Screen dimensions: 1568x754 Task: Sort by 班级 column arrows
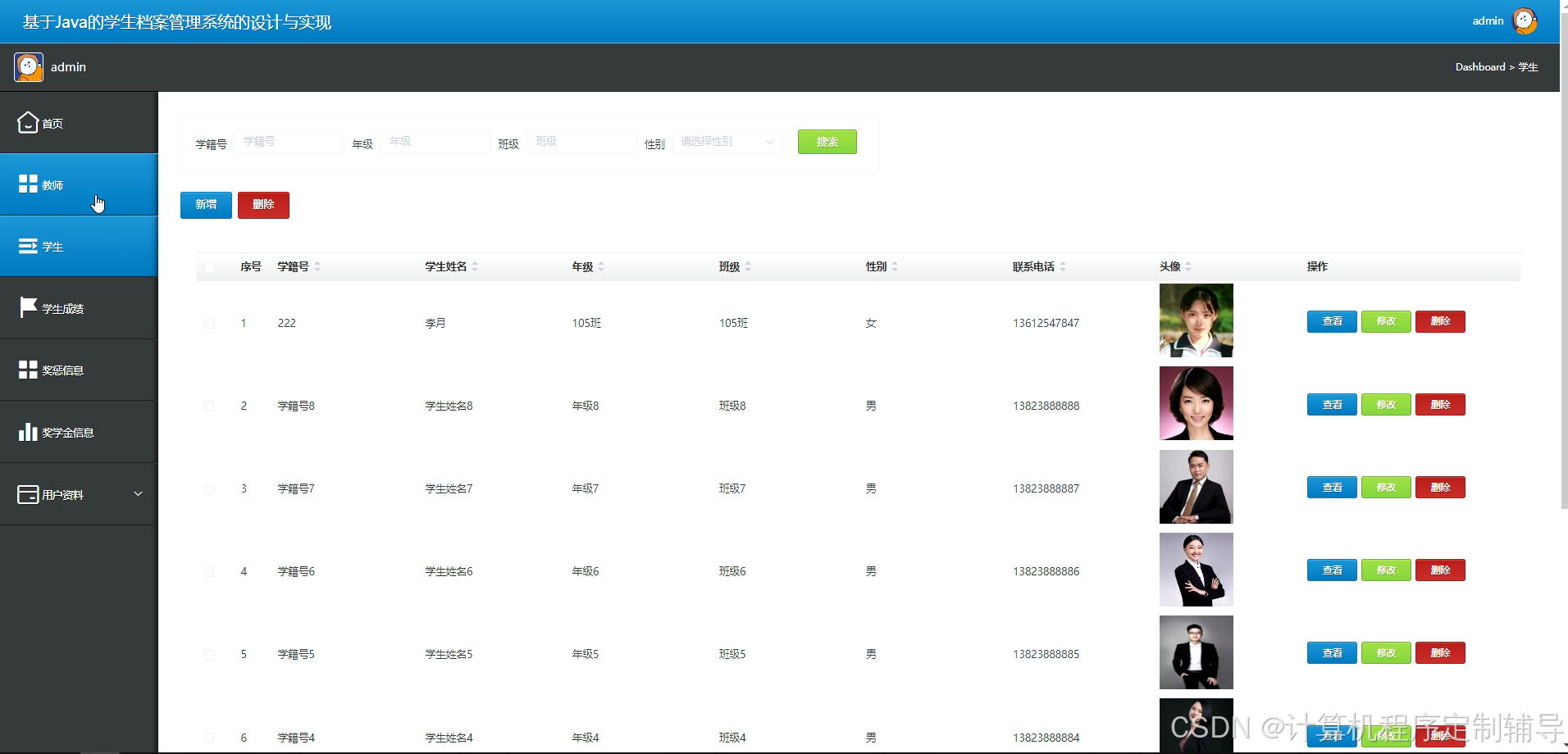point(748,266)
